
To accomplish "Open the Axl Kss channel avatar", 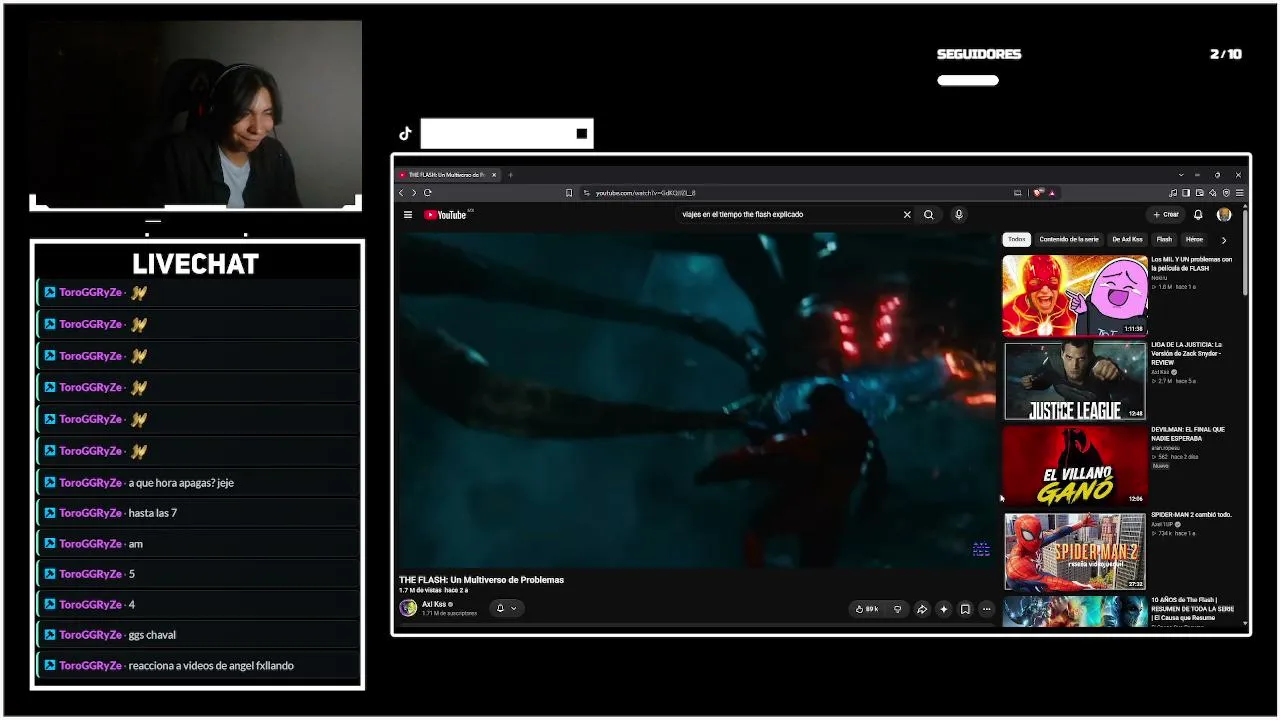I will [408, 608].
